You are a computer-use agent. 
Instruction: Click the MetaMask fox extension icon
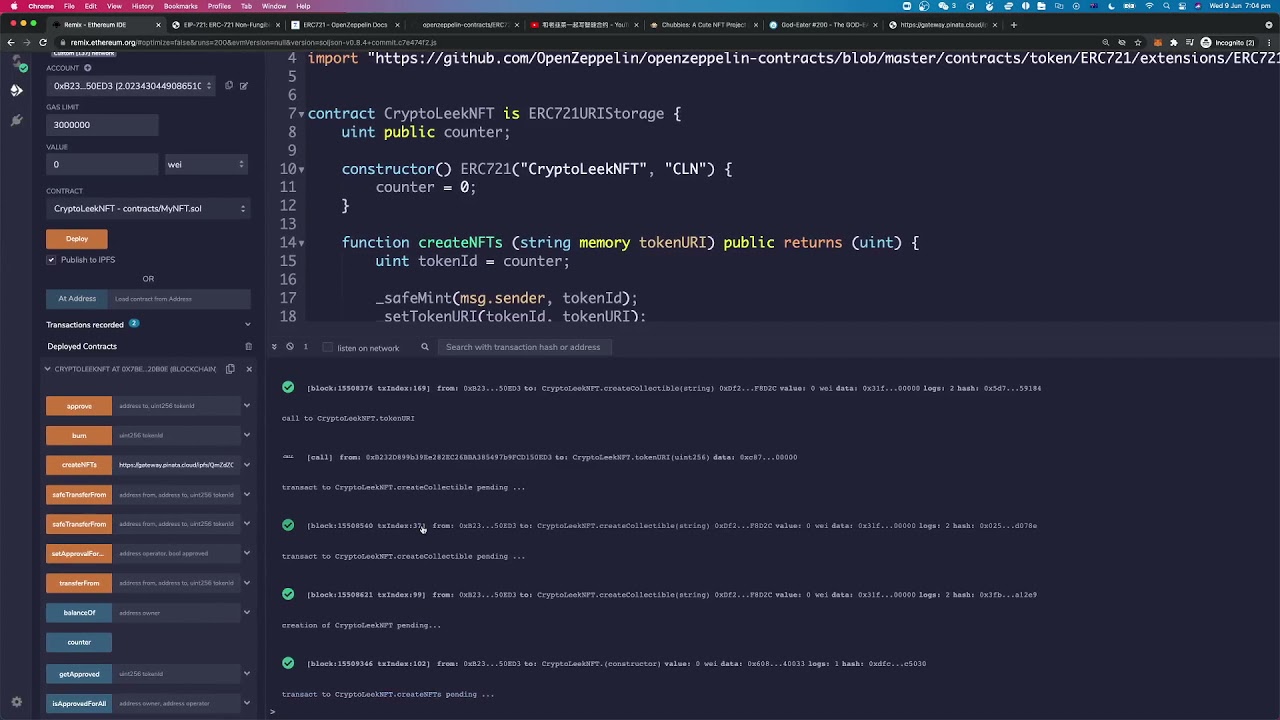[1157, 42]
